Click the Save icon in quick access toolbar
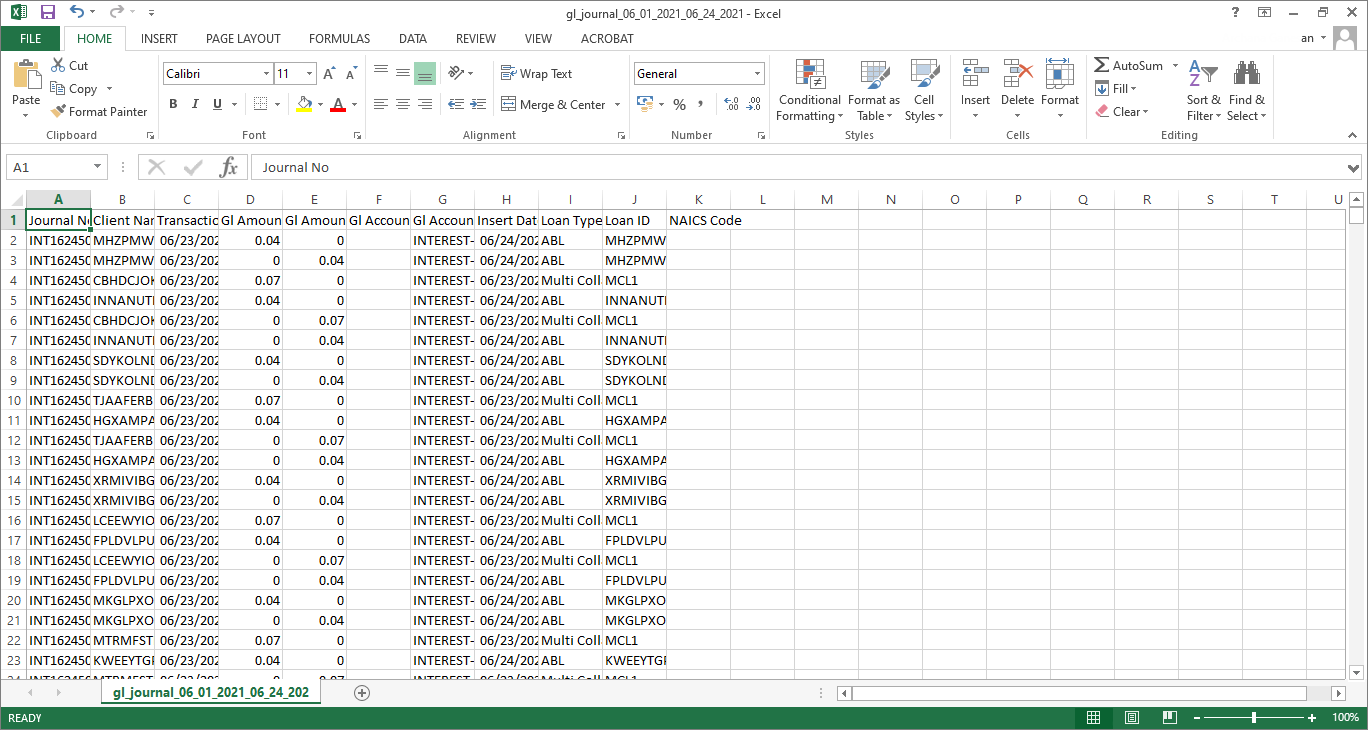 click(47, 13)
